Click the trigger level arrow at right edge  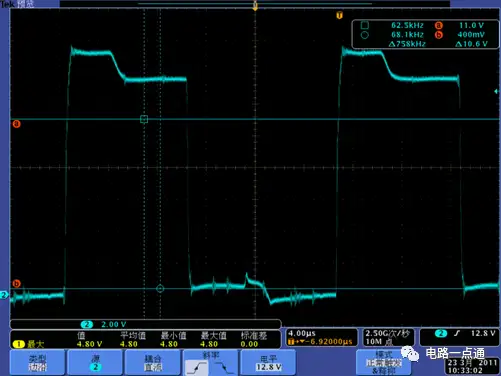496,91
